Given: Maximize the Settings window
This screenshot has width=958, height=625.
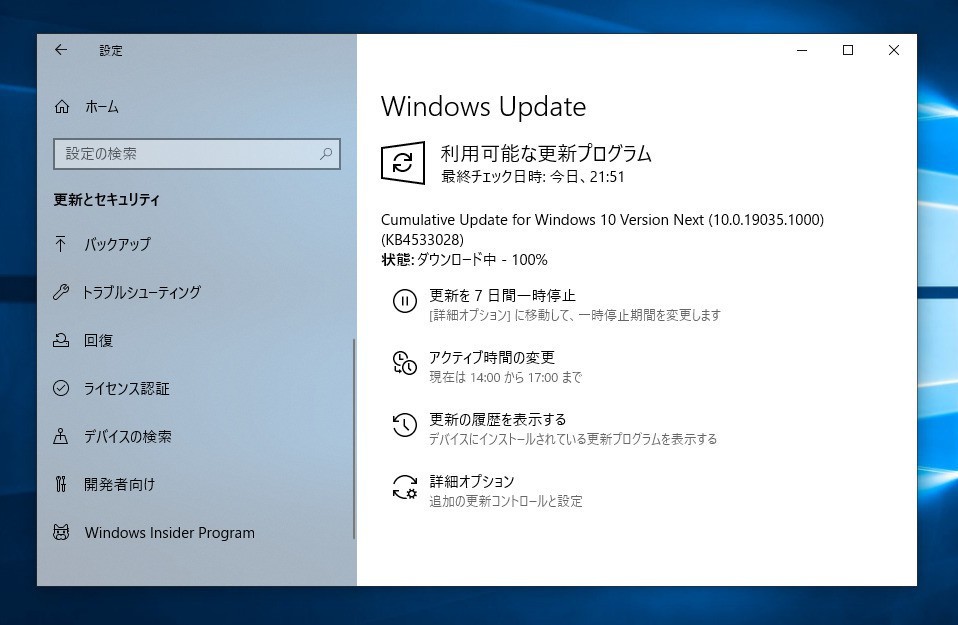Looking at the screenshot, I should [x=848, y=50].
